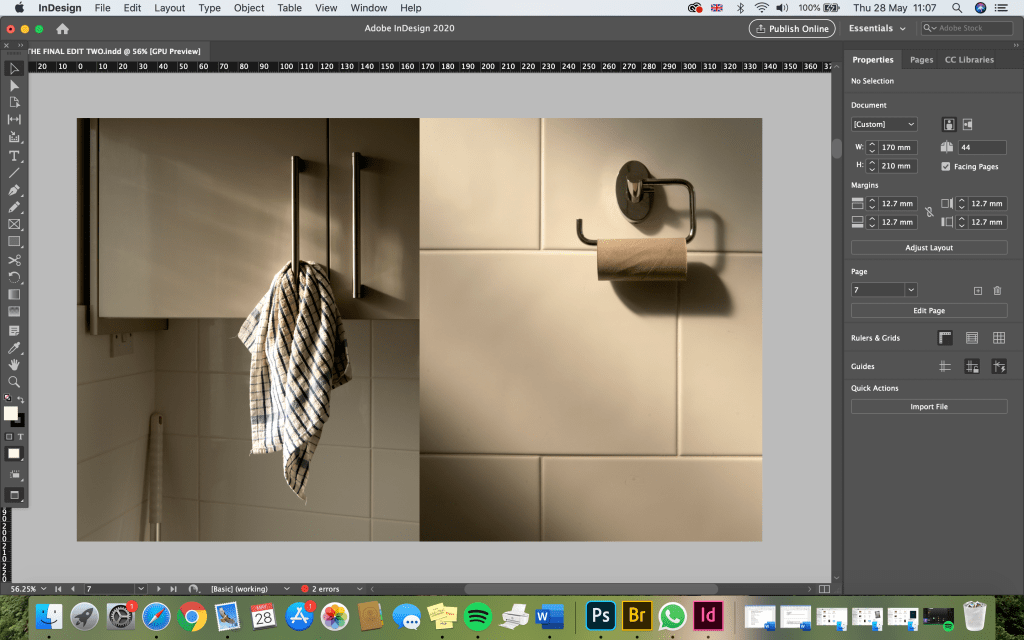
Task: Click the Adjust Layout button
Action: click(x=929, y=247)
